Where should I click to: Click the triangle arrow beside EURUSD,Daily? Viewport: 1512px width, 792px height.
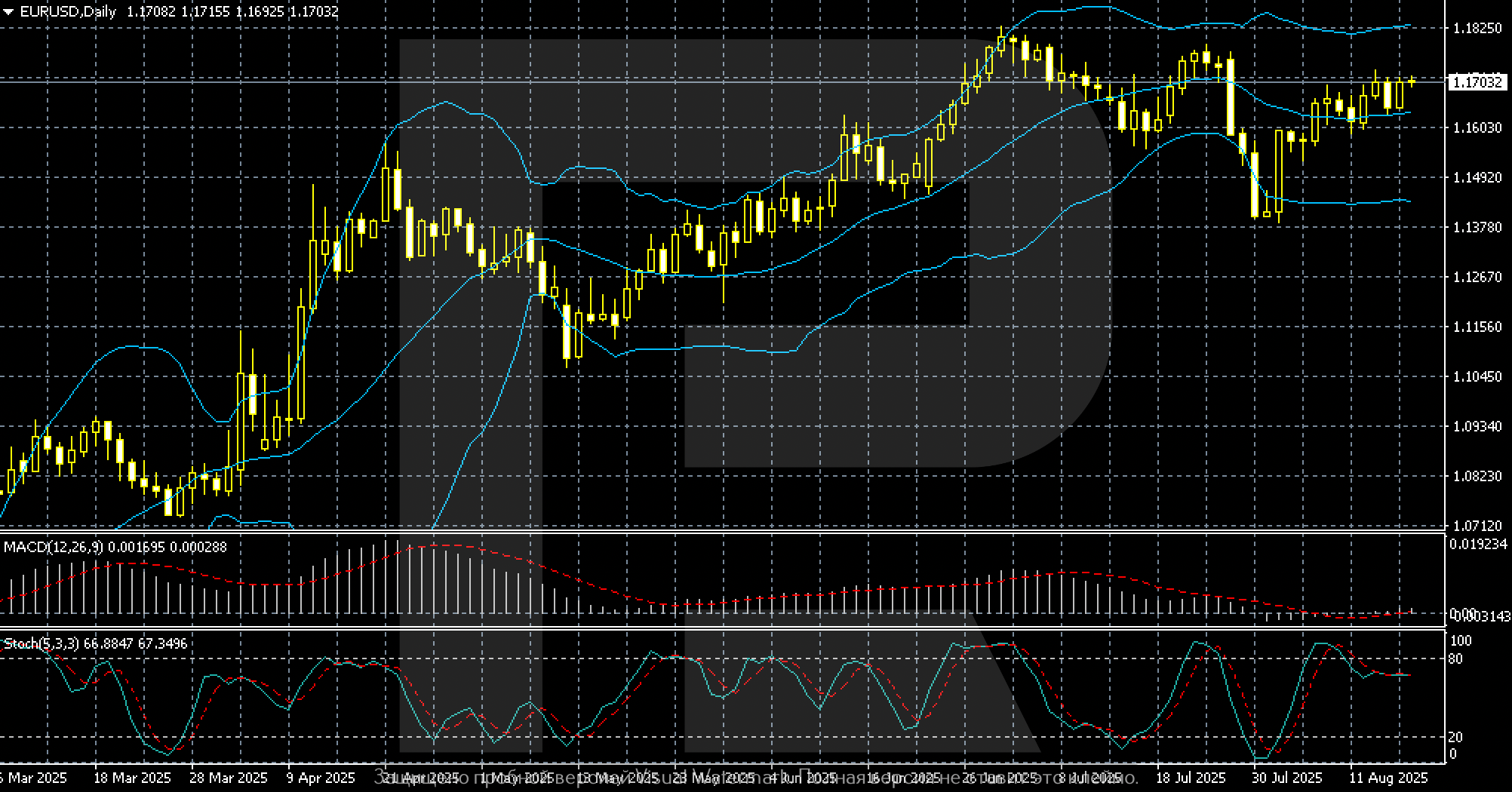[8, 12]
